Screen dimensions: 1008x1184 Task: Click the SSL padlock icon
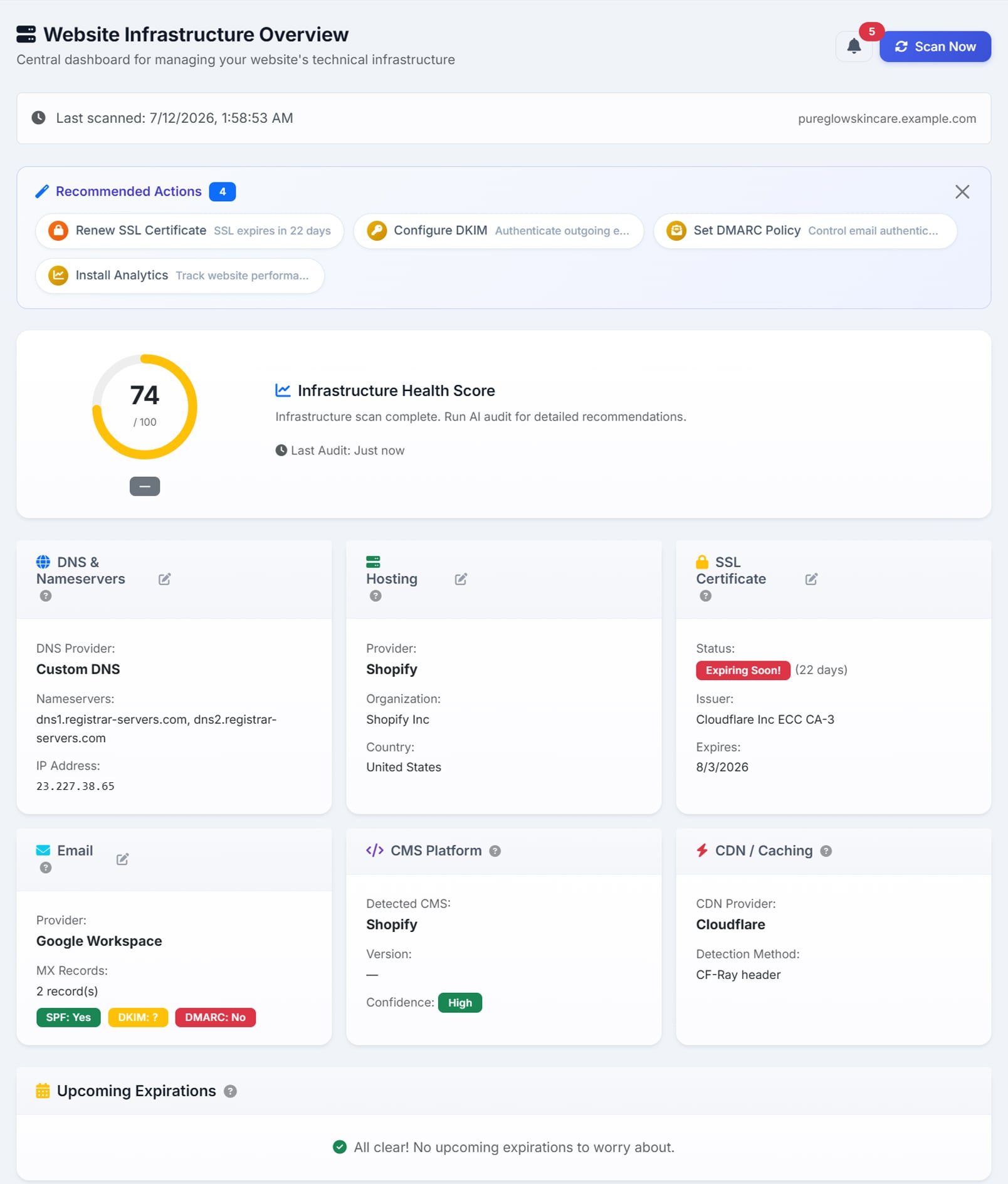702,562
